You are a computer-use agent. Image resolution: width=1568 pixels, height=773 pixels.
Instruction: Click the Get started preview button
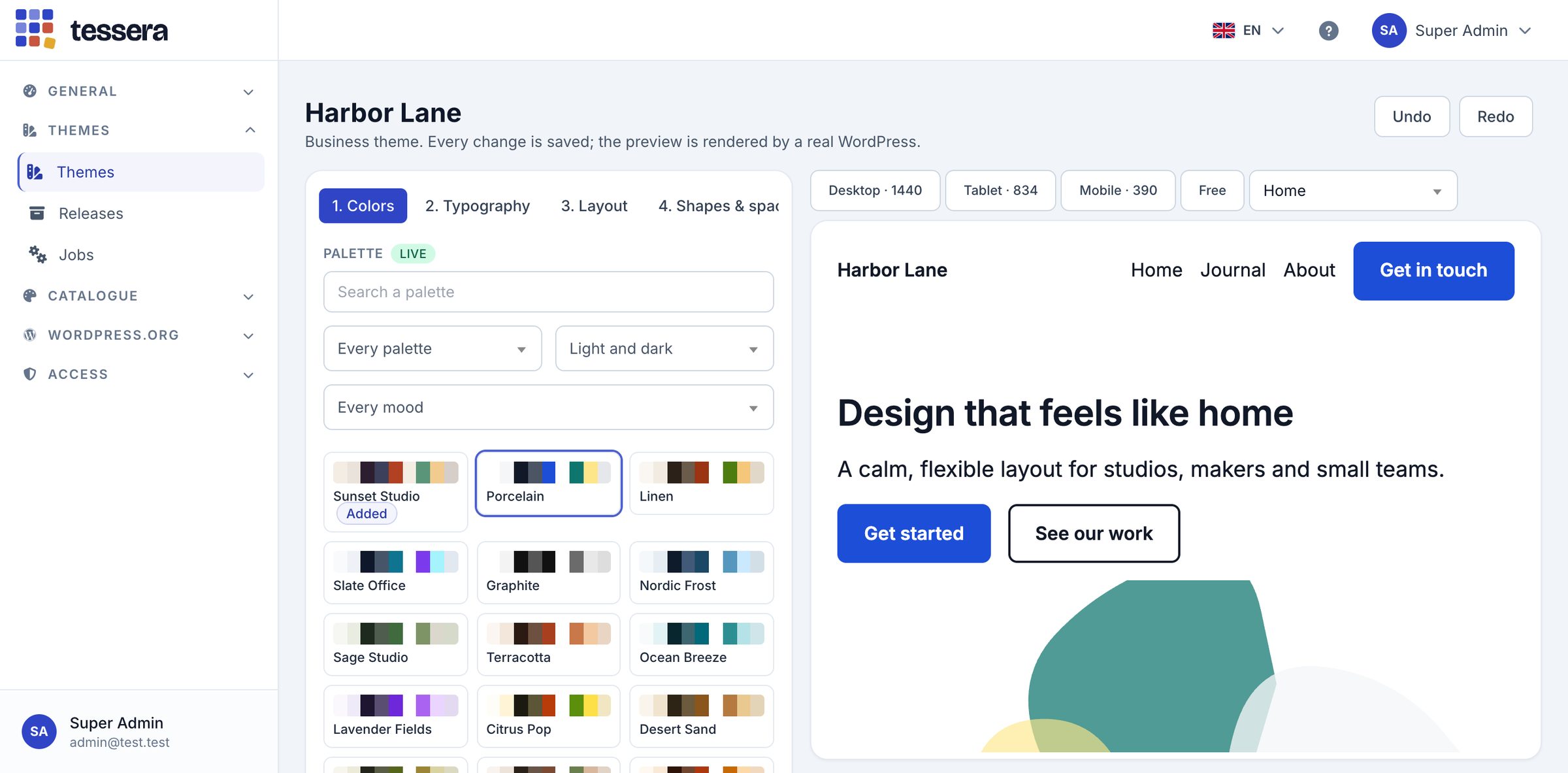[x=913, y=533]
